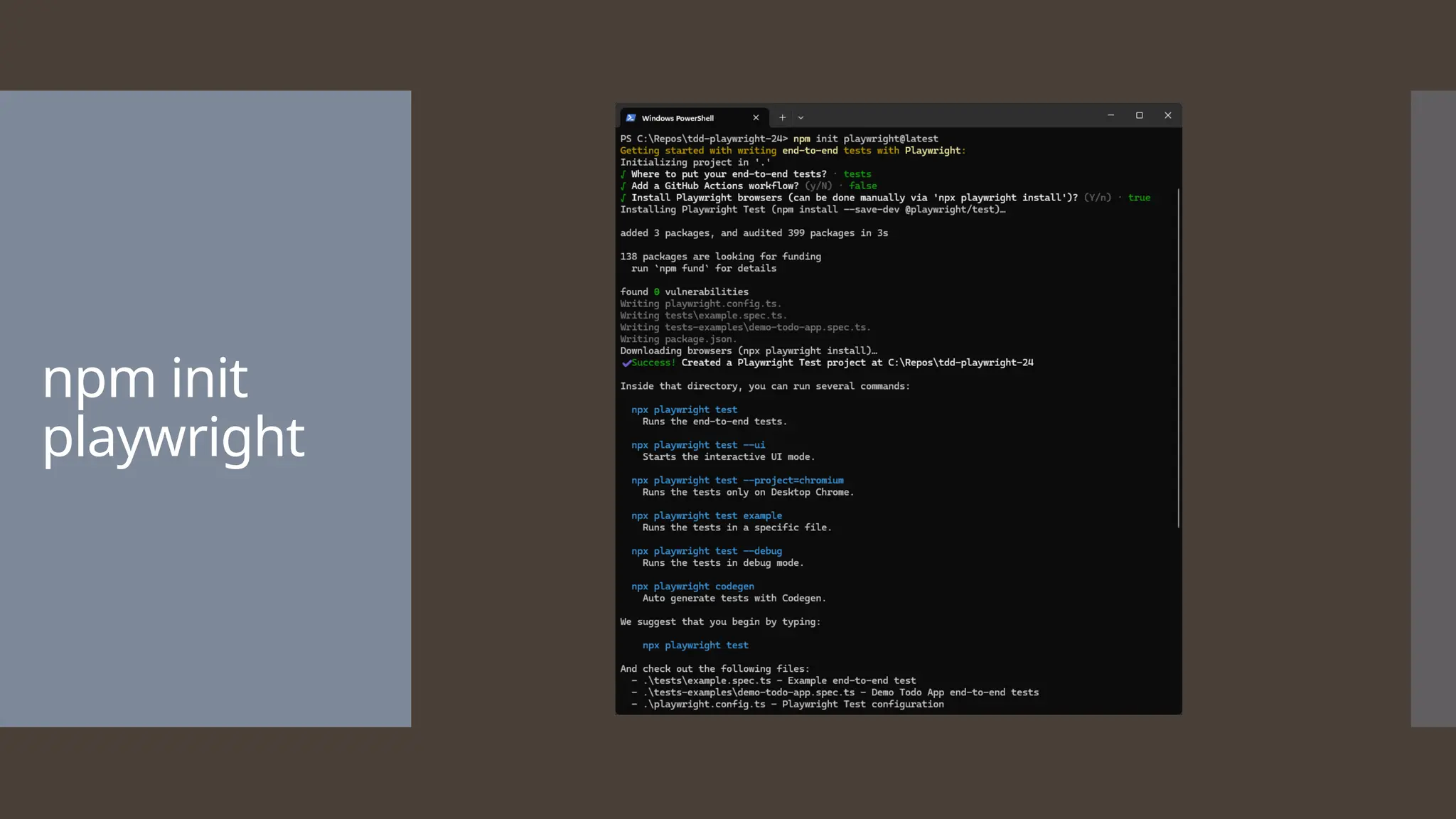
Task: Click checkmark beside GitHub Actions workflow prompt
Action: (x=623, y=186)
